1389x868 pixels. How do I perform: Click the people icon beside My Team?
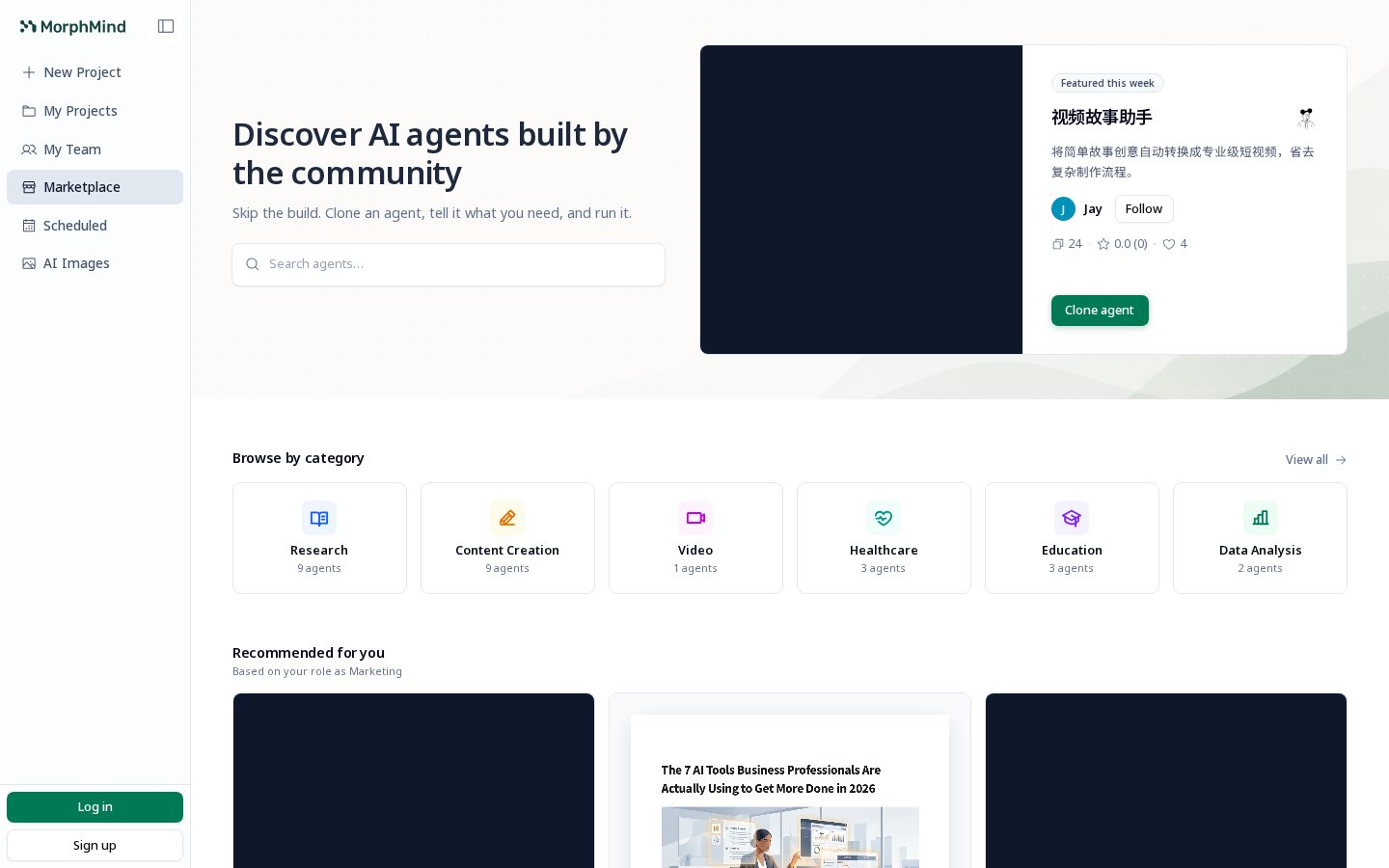coord(29,149)
